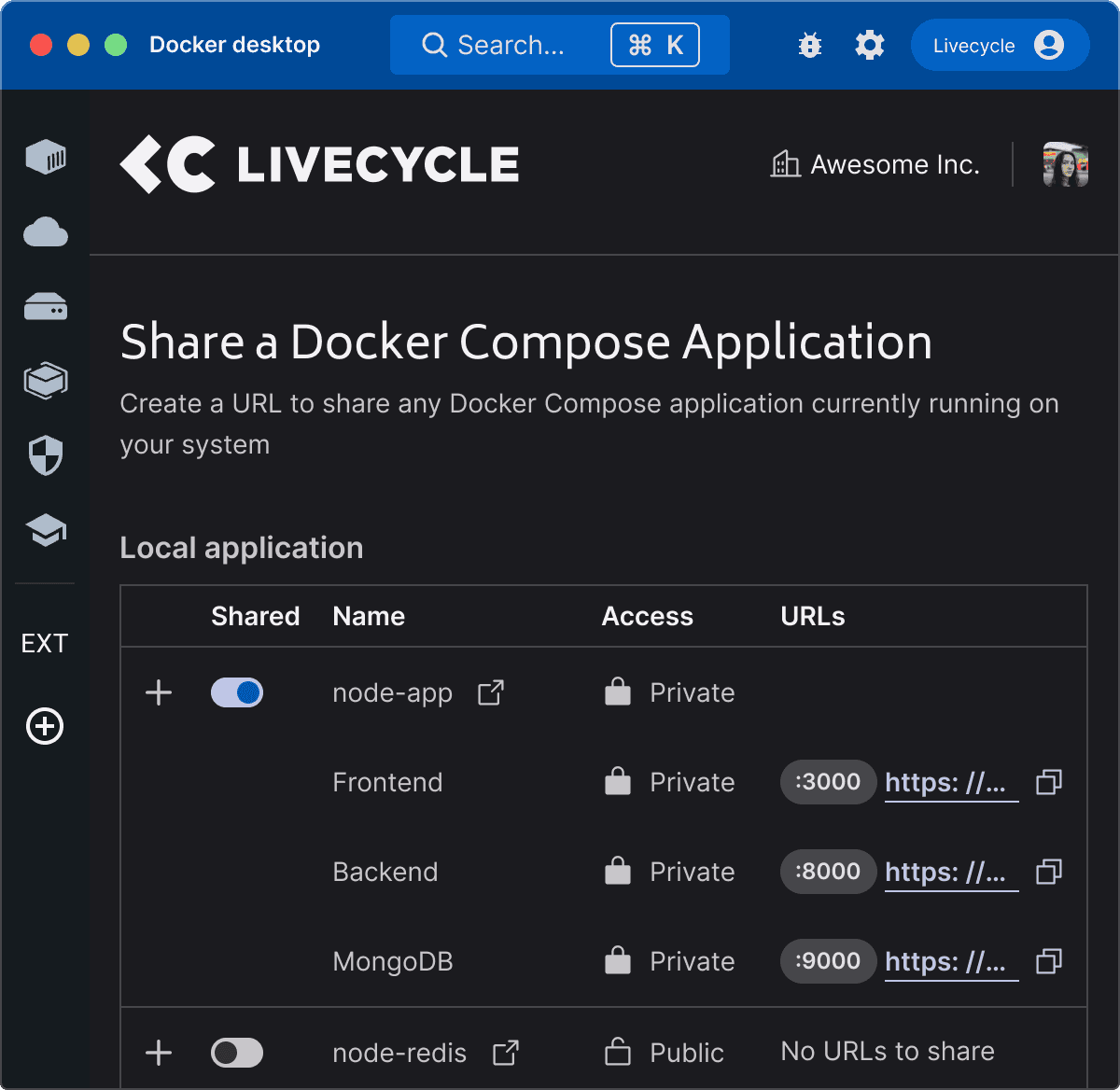The width and height of the screenshot is (1120, 1090).
Task: Click the ⌘ K shortcut badge
Action: 655,45
